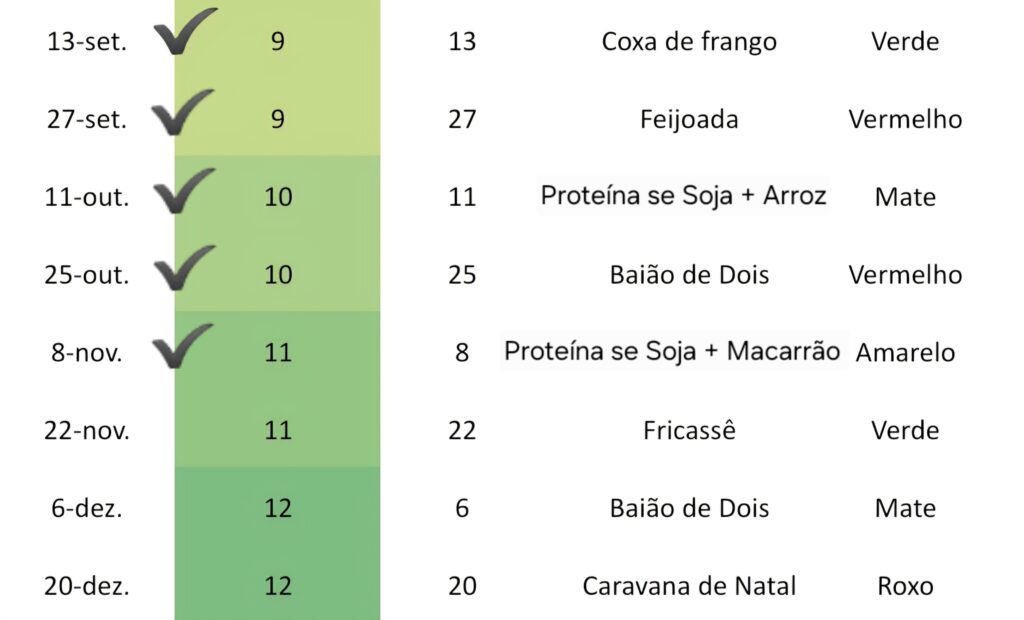Click the green month cell for 22-nov.
1024x620 pixels.
click(x=278, y=431)
